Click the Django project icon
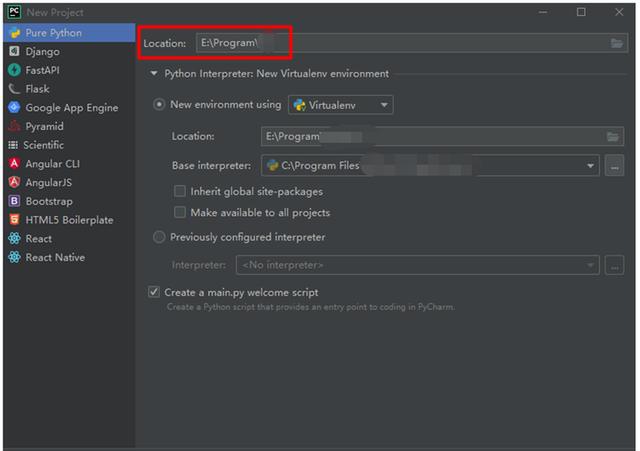This screenshot has height=451, width=640. tap(14, 51)
